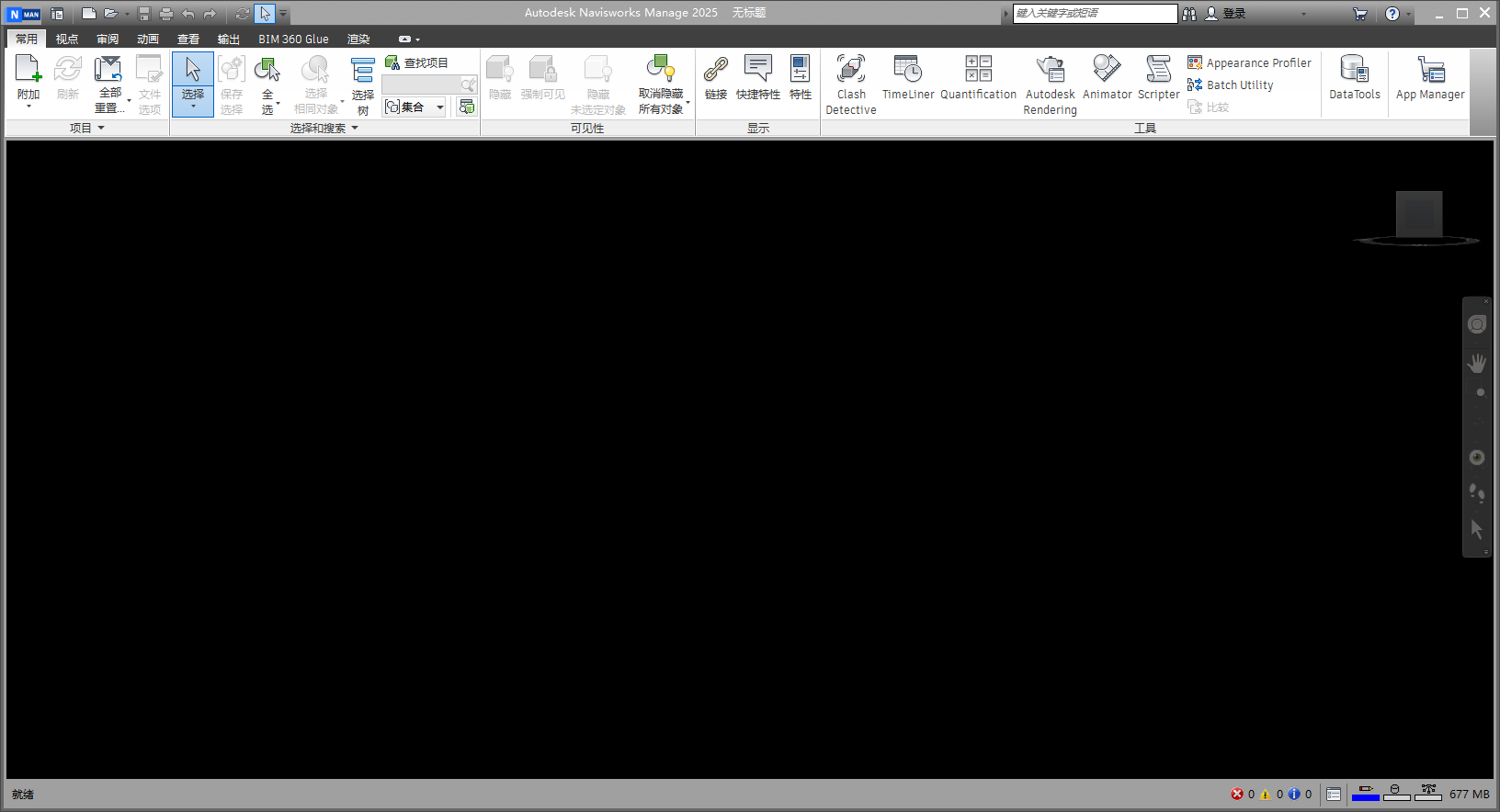
Task: Switch to the 动画 (Animation) tab
Action: (148, 39)
